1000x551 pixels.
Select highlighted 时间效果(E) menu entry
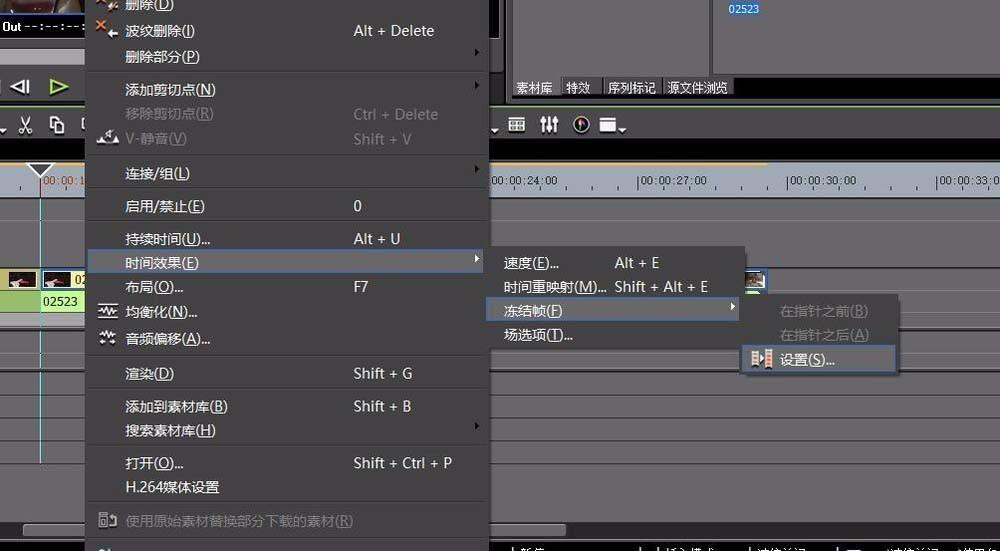point(285,262)
